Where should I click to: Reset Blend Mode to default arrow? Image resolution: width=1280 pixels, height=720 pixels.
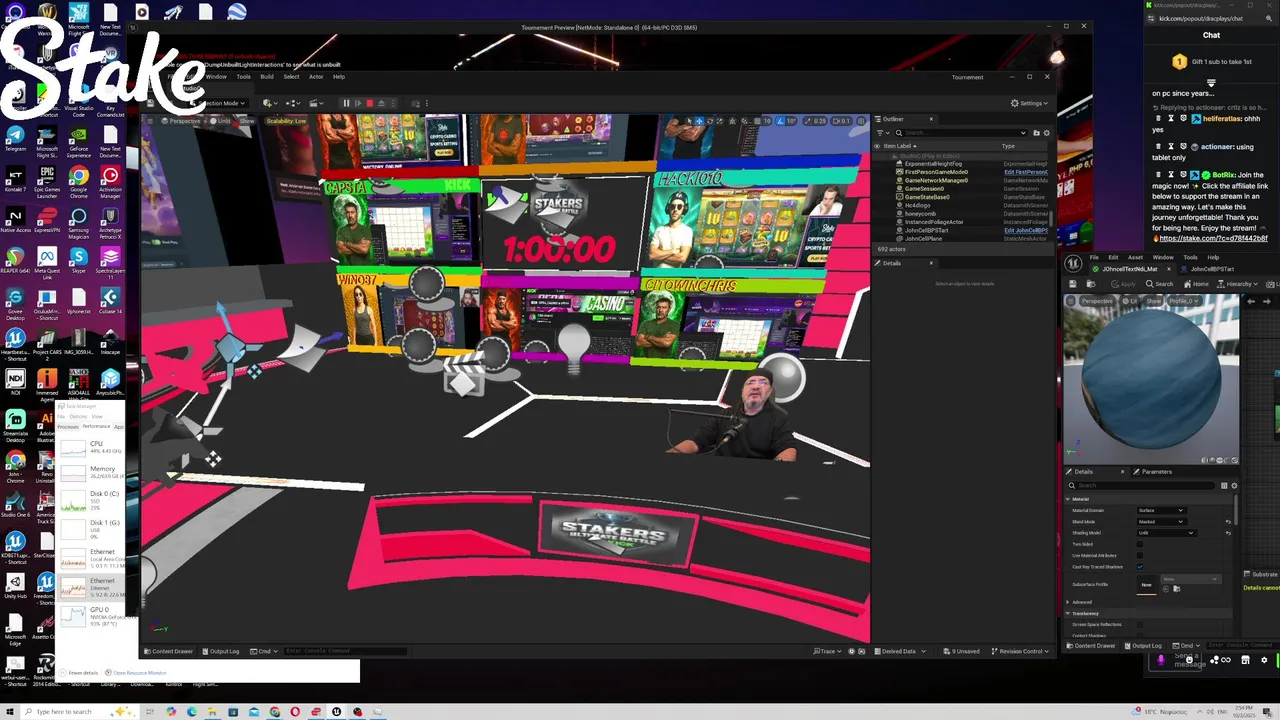pyautogui.click(x=1228, y=522)
